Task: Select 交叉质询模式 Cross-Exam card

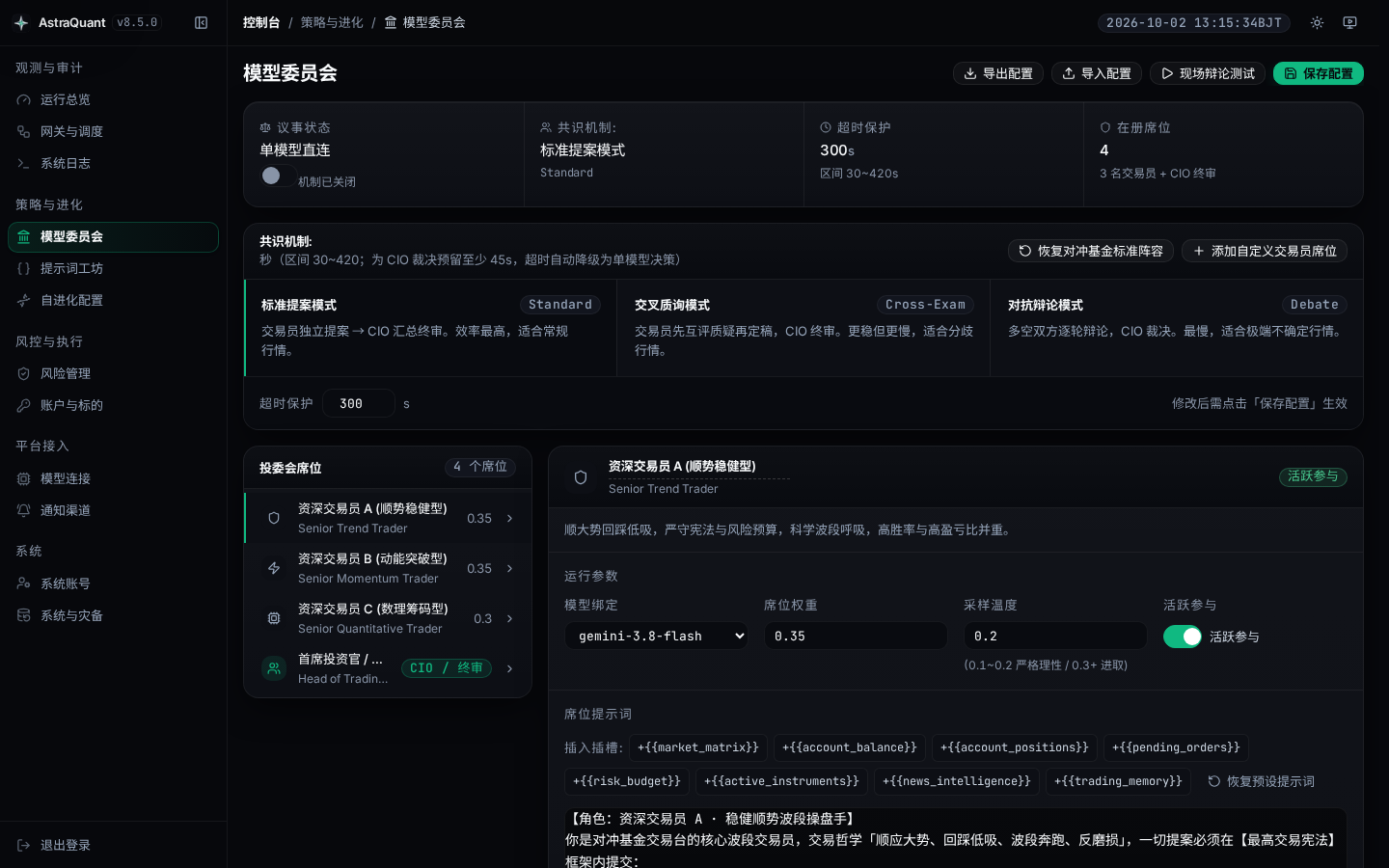Action: (803, 328)
